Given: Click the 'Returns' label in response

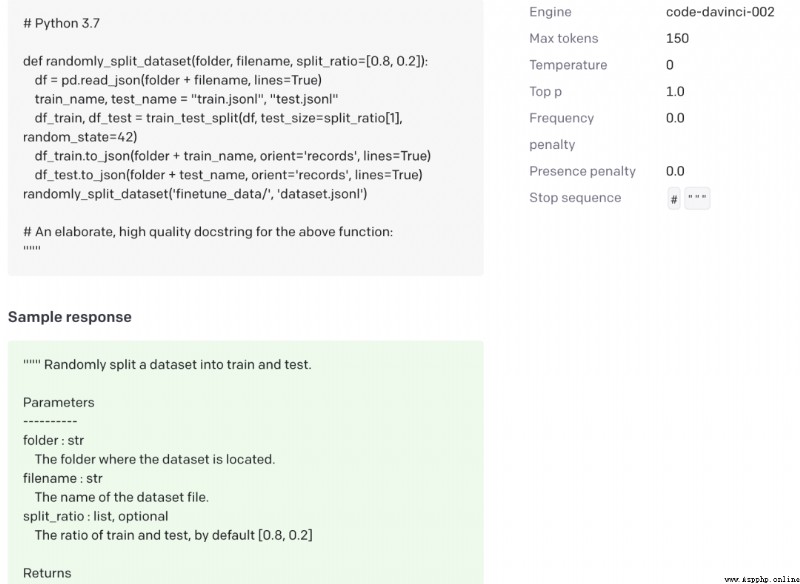Looking at the screenshot, I should (x=47, y=573).
